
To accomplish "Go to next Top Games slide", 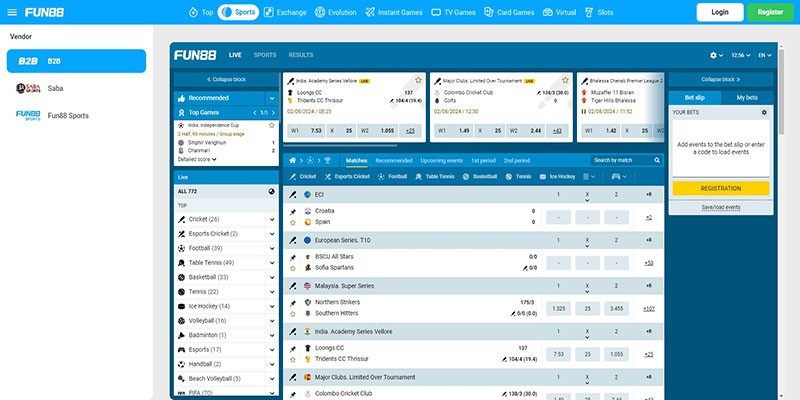I will 273,113.
